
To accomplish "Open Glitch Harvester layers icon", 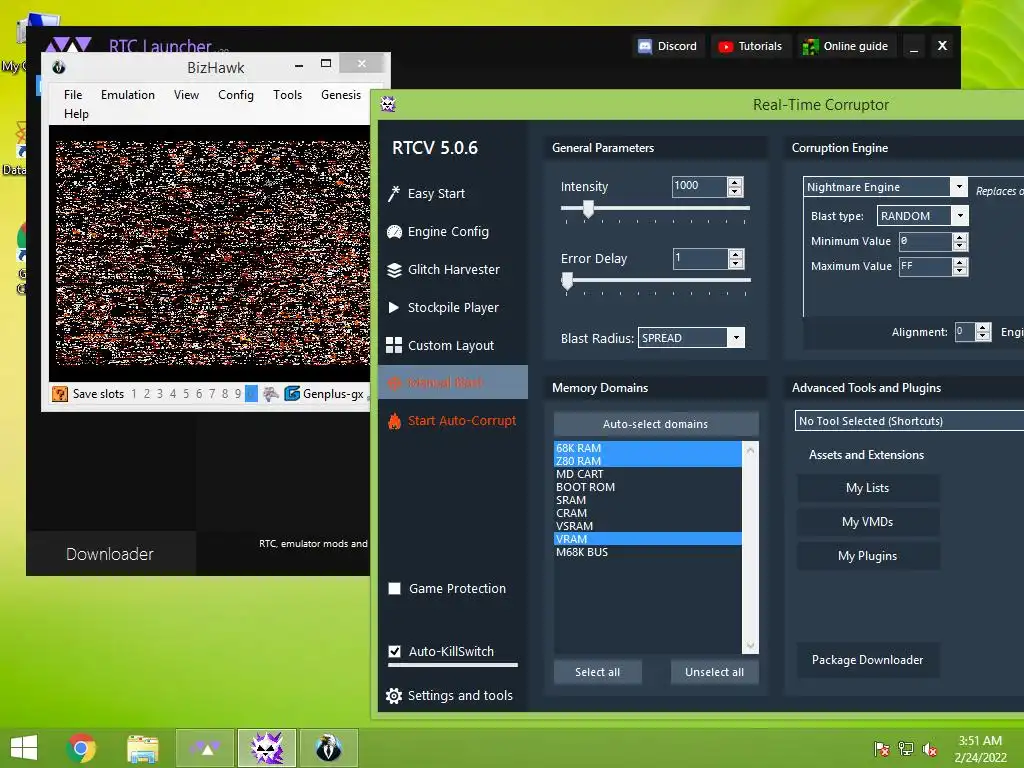I will [x=394, y=270].
